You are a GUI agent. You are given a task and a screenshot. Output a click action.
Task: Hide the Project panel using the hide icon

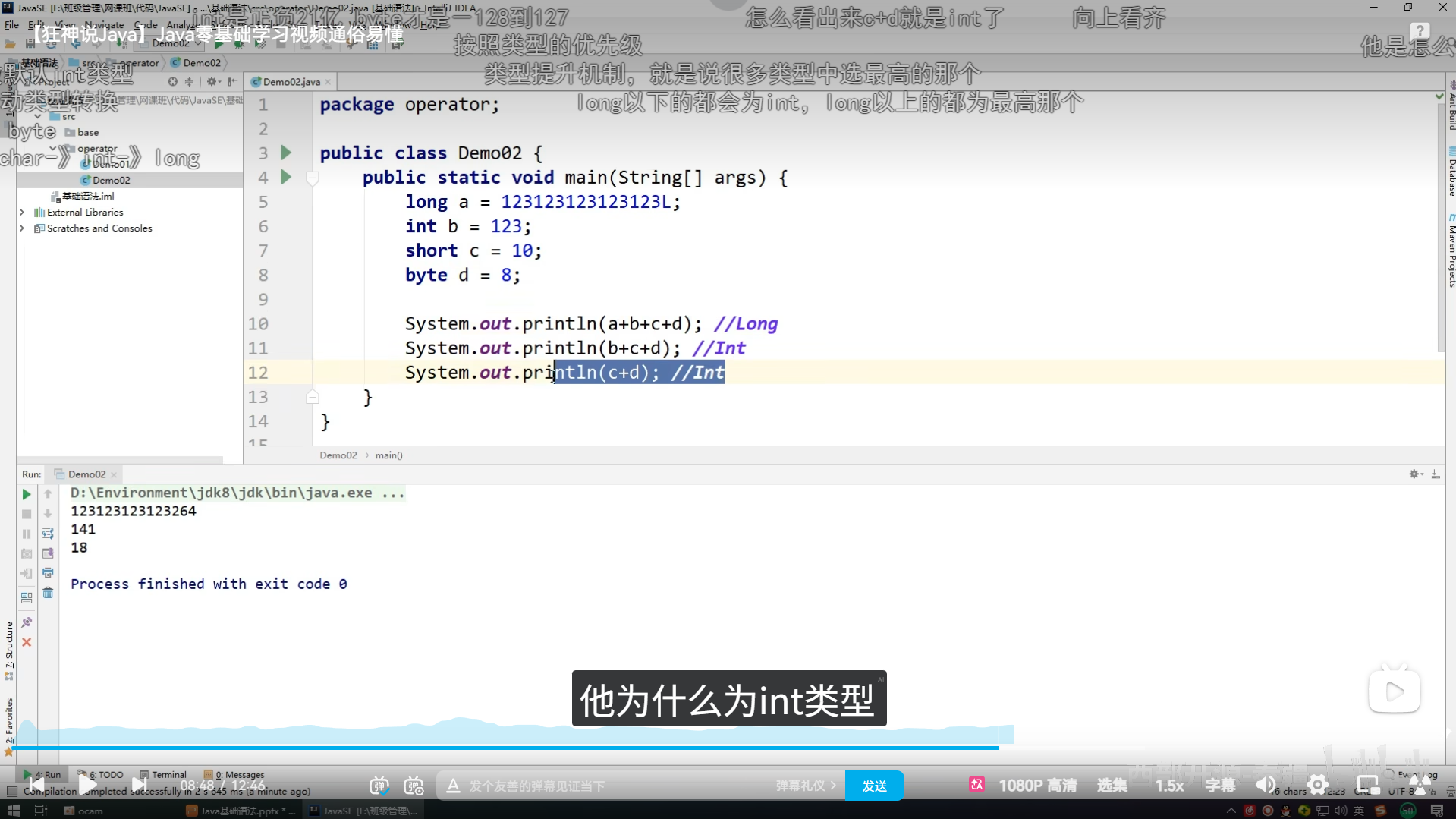pyautogui.click(x=232, y=81)
